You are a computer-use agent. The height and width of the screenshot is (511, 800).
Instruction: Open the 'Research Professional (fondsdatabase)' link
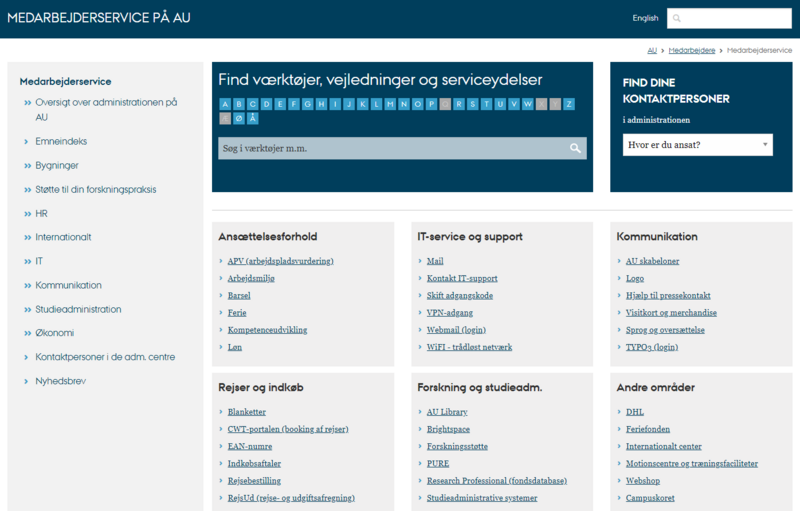497,481
